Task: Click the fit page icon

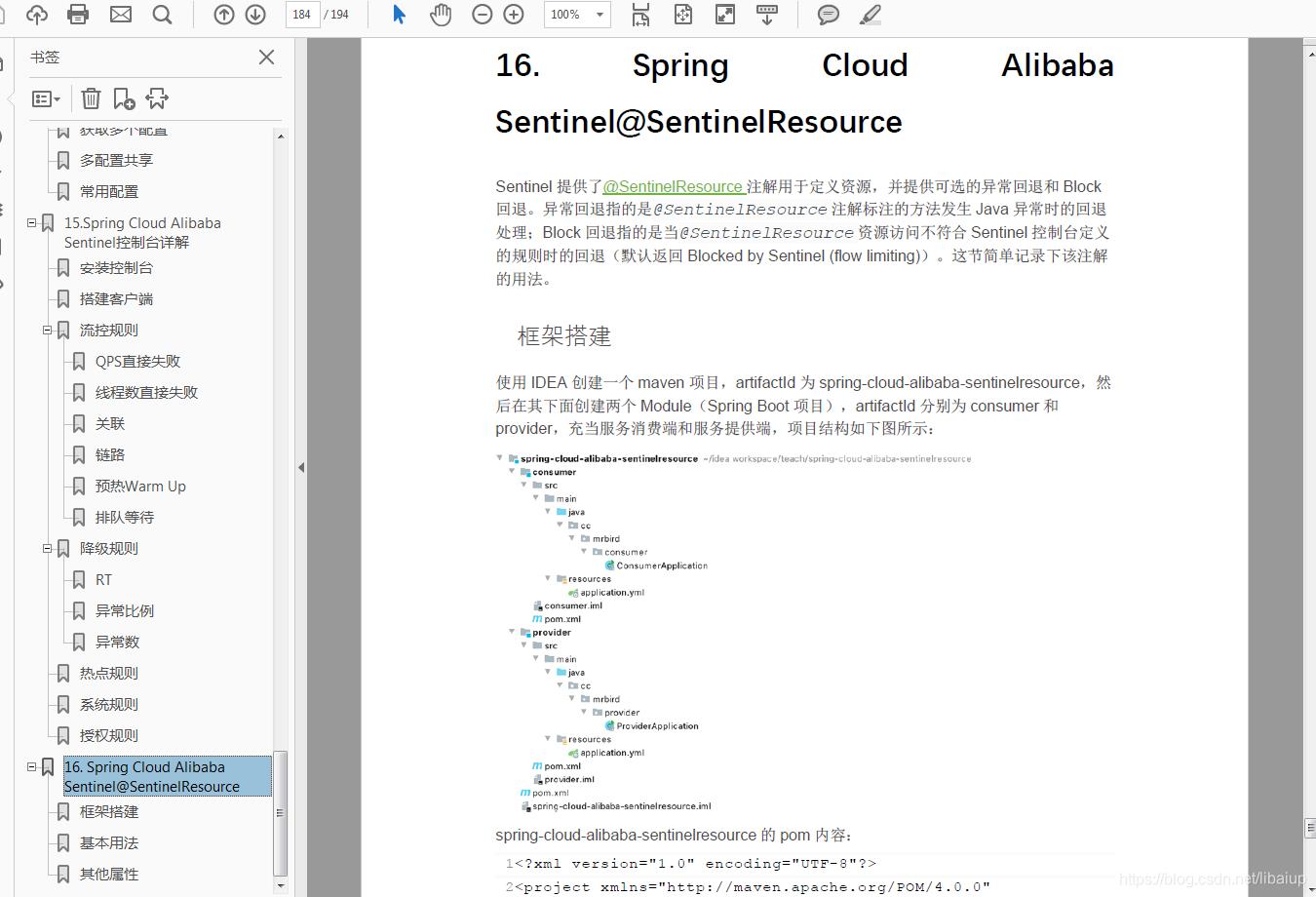Action: [x=683, y=15]
